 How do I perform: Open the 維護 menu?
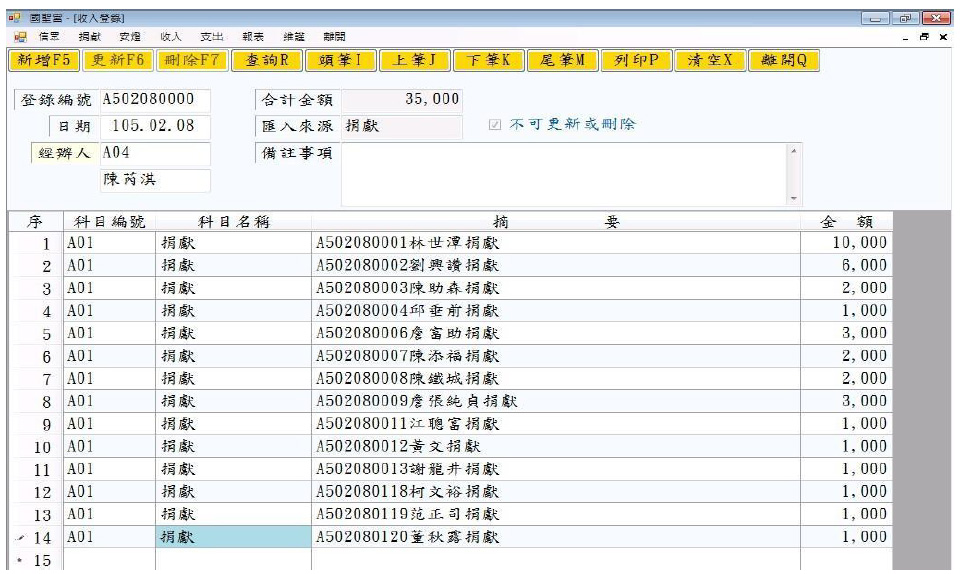pos(293,37)
